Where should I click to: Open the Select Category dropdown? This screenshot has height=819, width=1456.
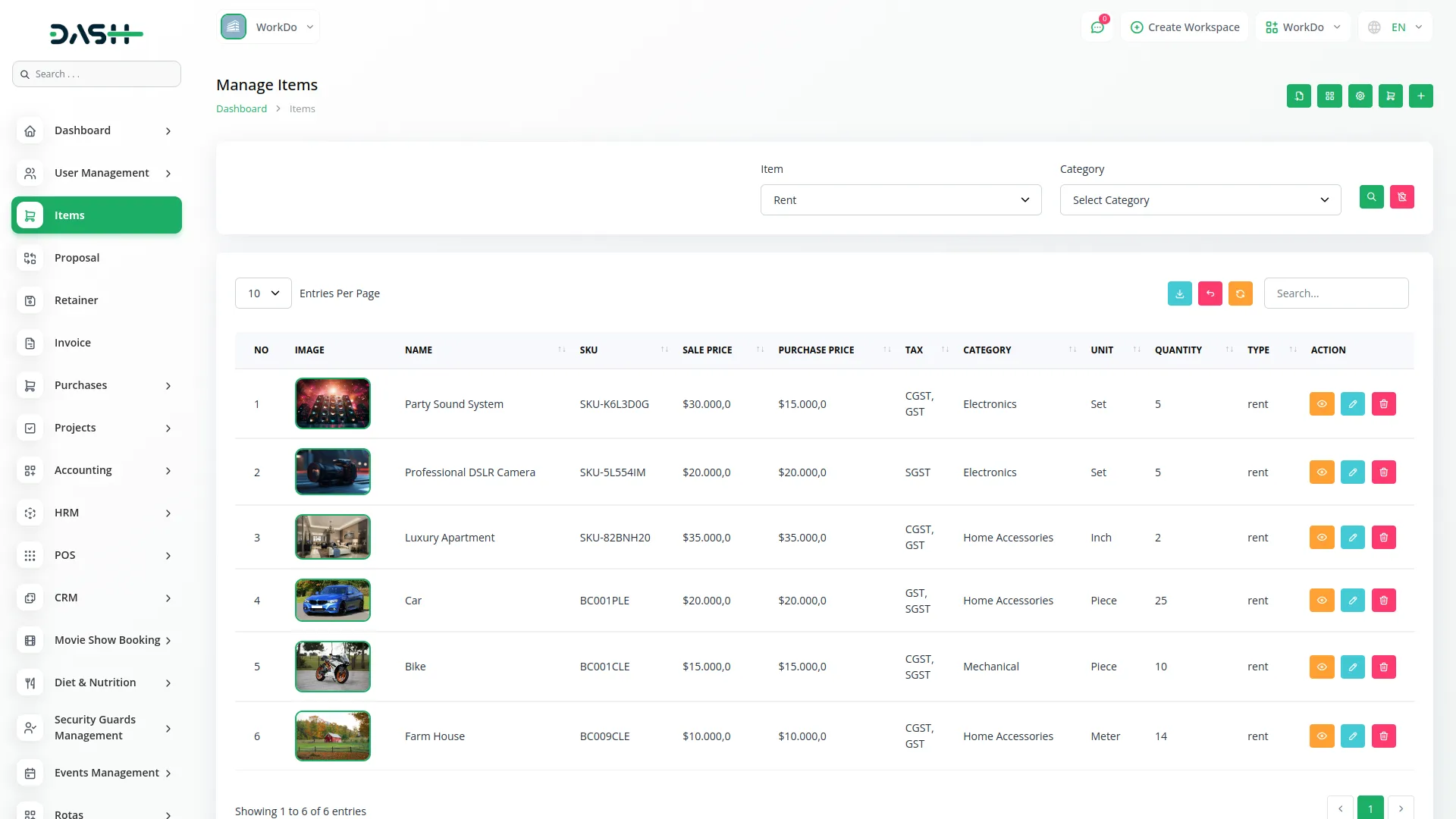tap(1200, 199)
